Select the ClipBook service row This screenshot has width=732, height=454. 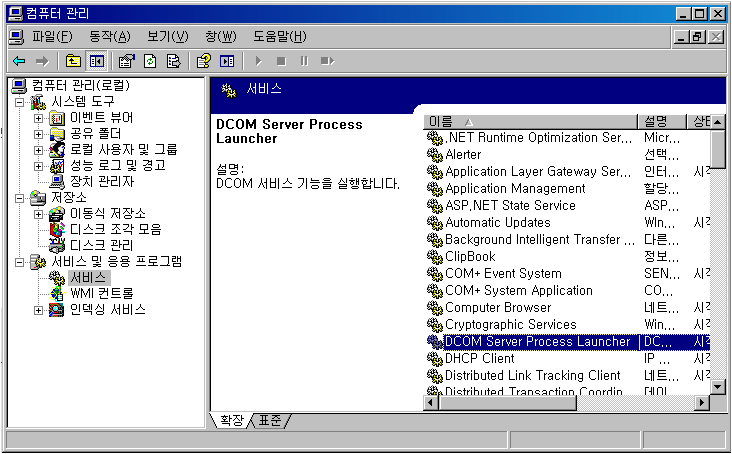[569, 257]
